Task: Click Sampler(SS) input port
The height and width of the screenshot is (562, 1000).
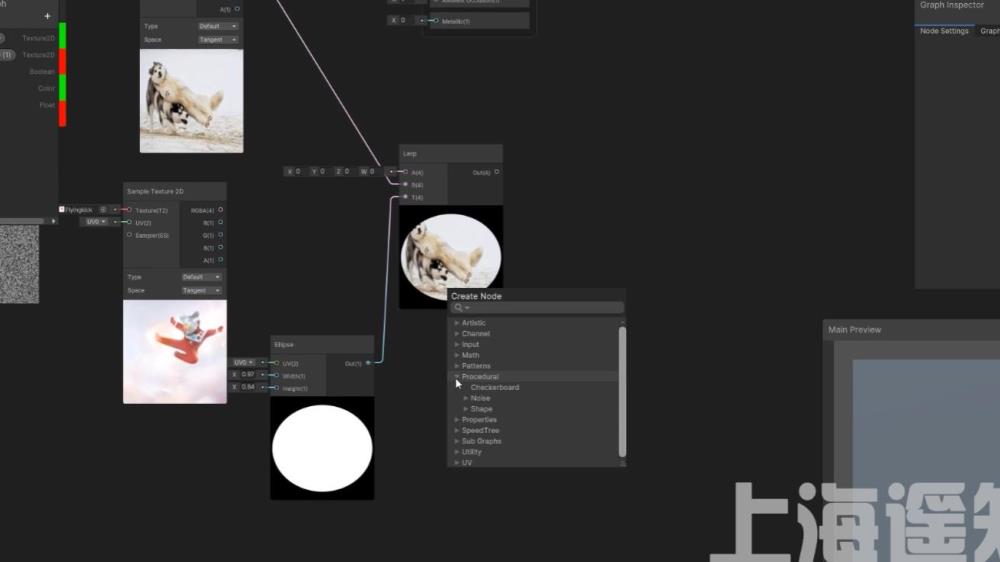Action: [x=129, y=235]
